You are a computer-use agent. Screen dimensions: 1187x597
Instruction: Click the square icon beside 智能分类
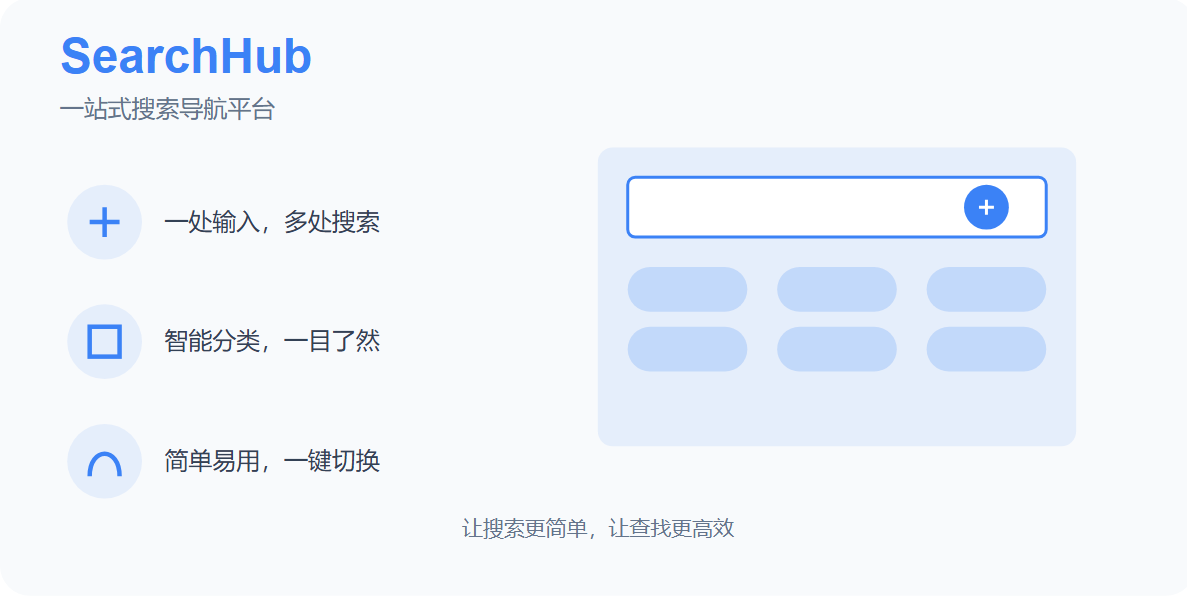point(104,342)
